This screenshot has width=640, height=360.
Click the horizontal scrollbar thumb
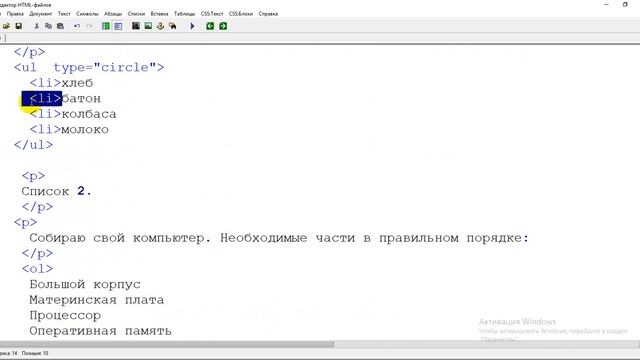tap(167, 344)
